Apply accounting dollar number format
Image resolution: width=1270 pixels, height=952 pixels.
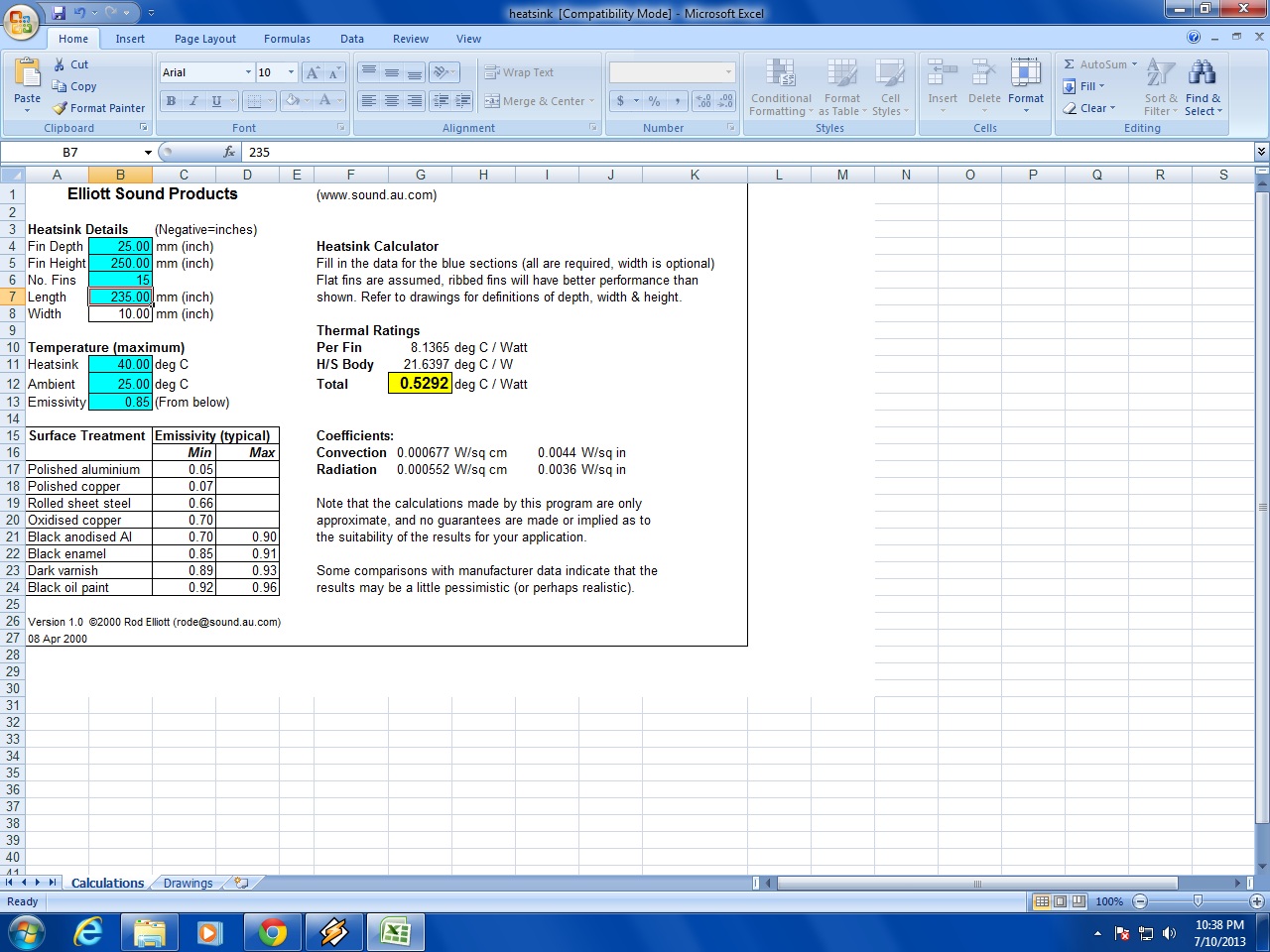coord(621,101)
